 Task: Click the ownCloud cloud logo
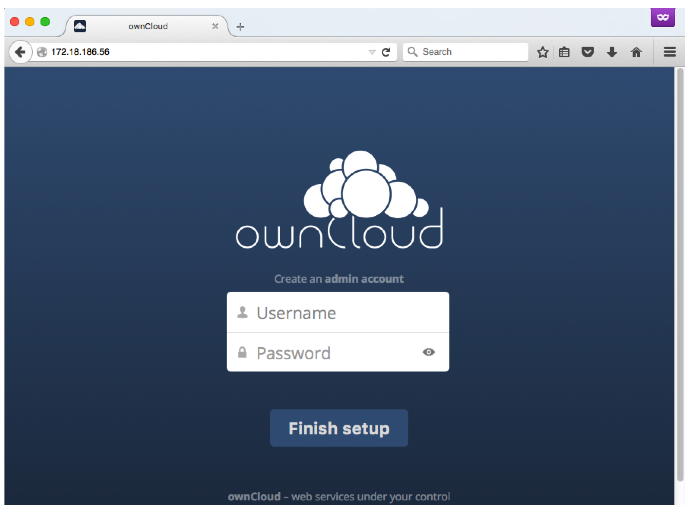click(x=339, y=200)
